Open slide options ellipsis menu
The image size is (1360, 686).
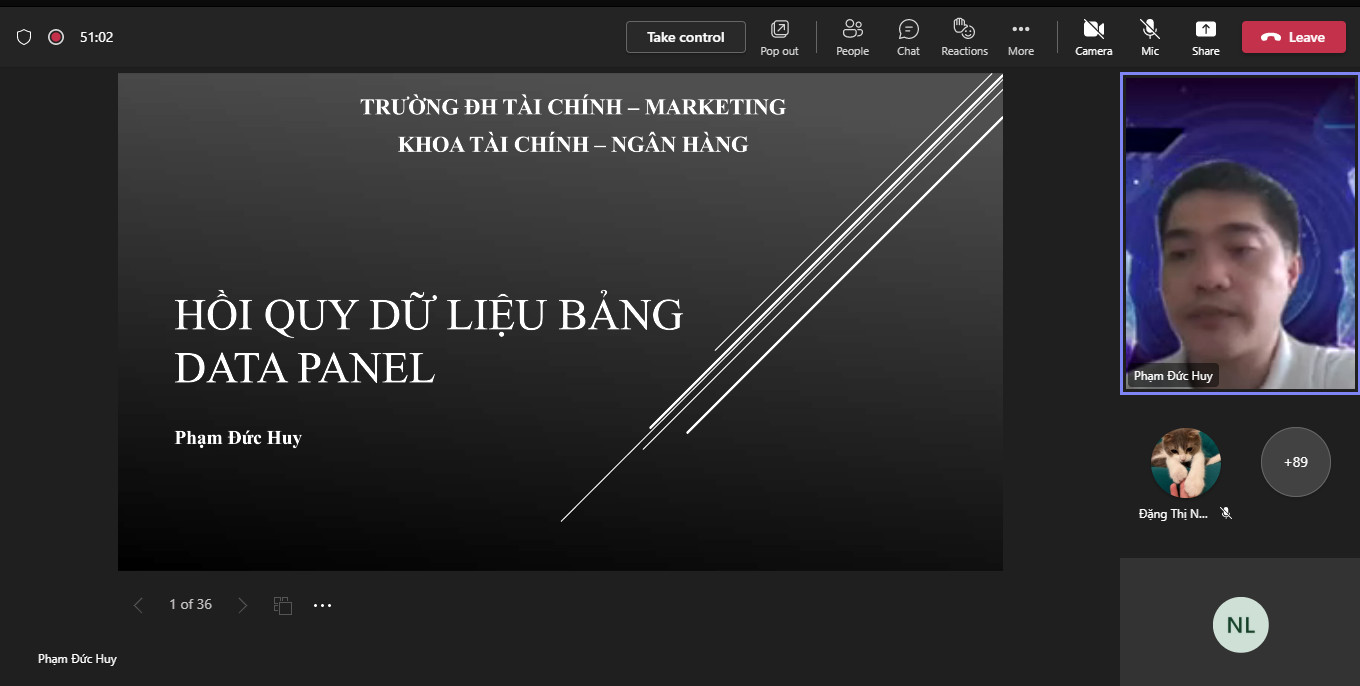(x=322, y=605)
